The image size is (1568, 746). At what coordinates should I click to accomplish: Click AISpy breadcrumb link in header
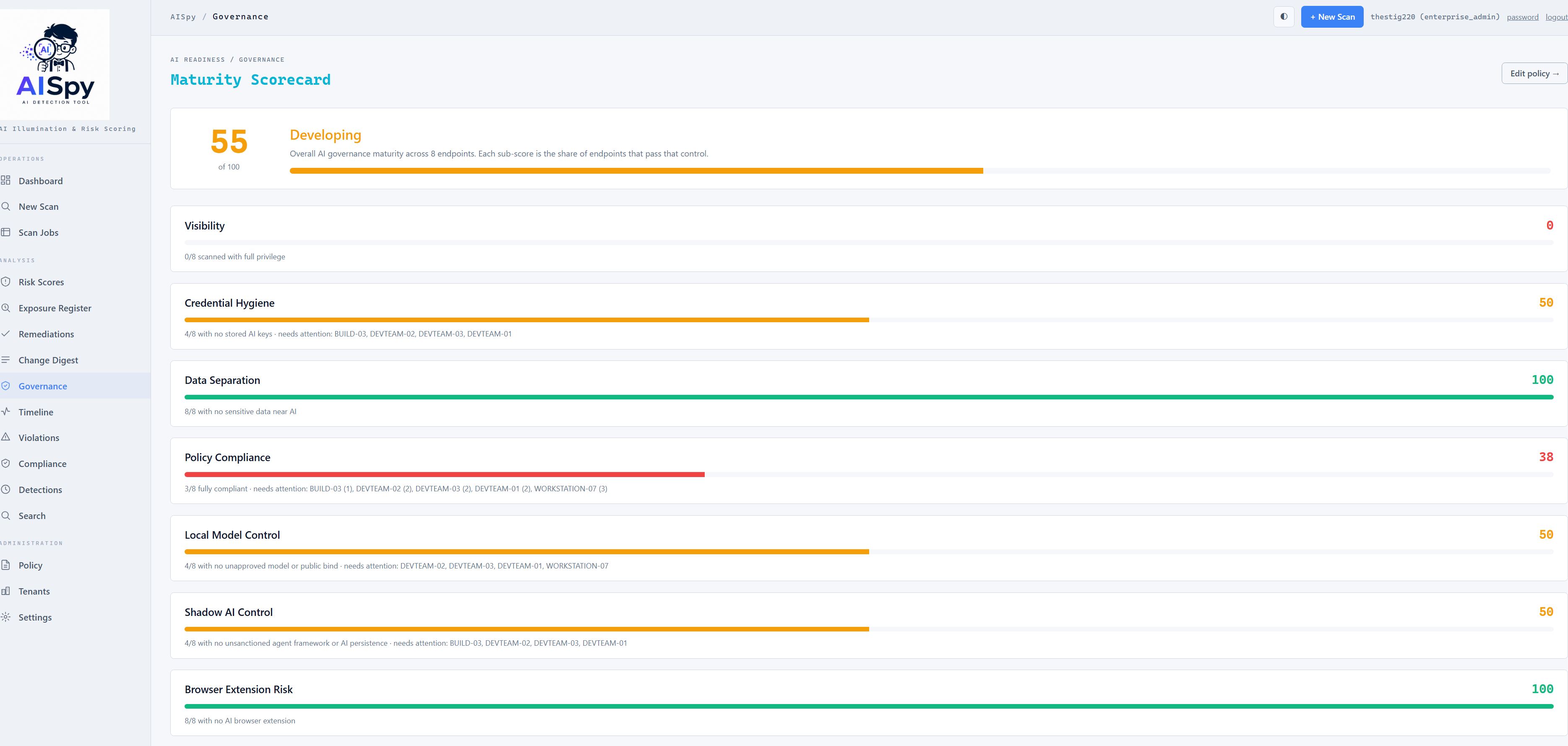[183, 16]
